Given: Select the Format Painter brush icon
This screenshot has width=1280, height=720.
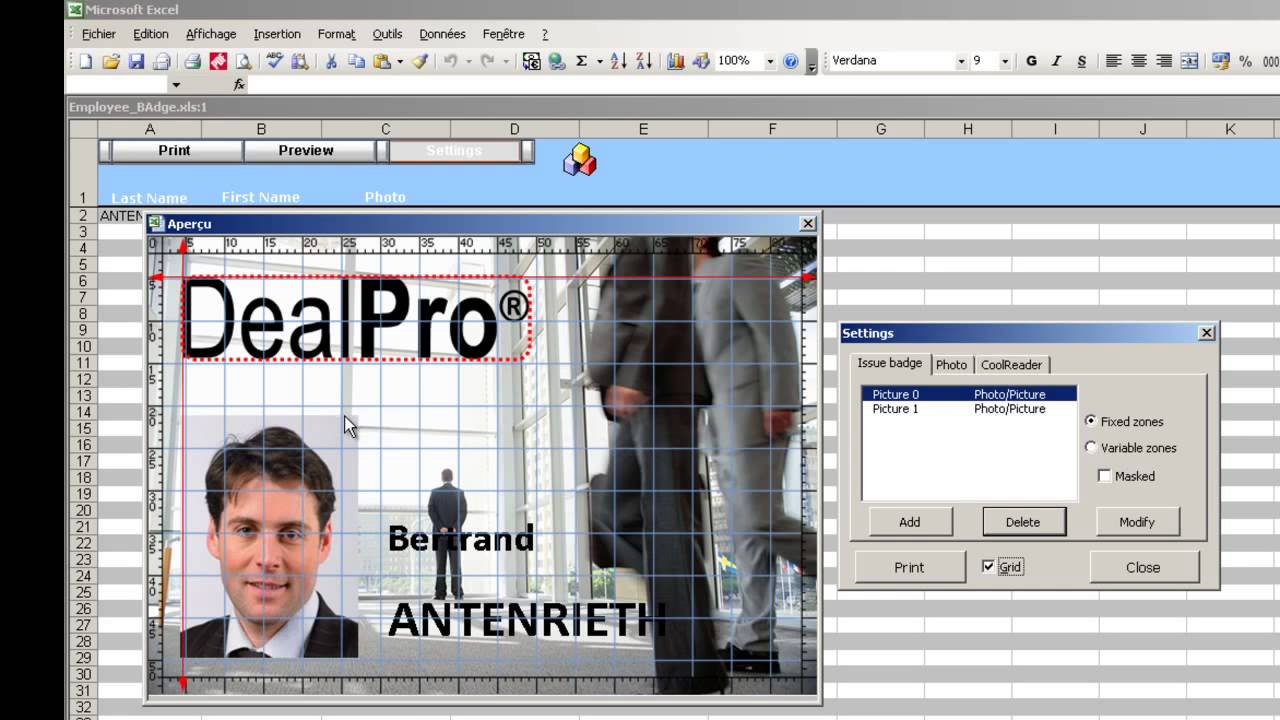Looking at the screenshot, I should pos(420,61).
